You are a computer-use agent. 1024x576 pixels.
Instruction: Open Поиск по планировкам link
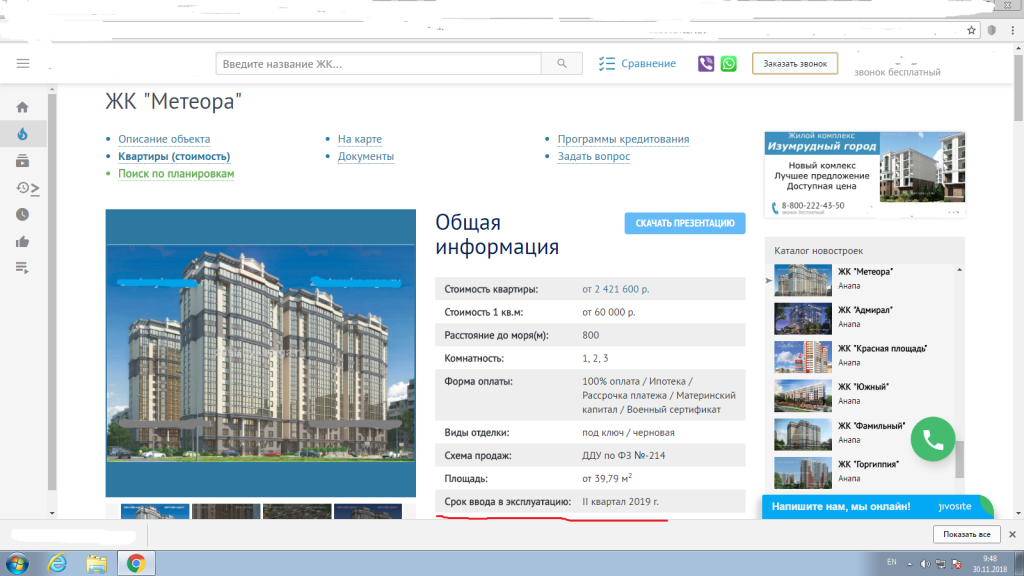[x=176, y=174]
